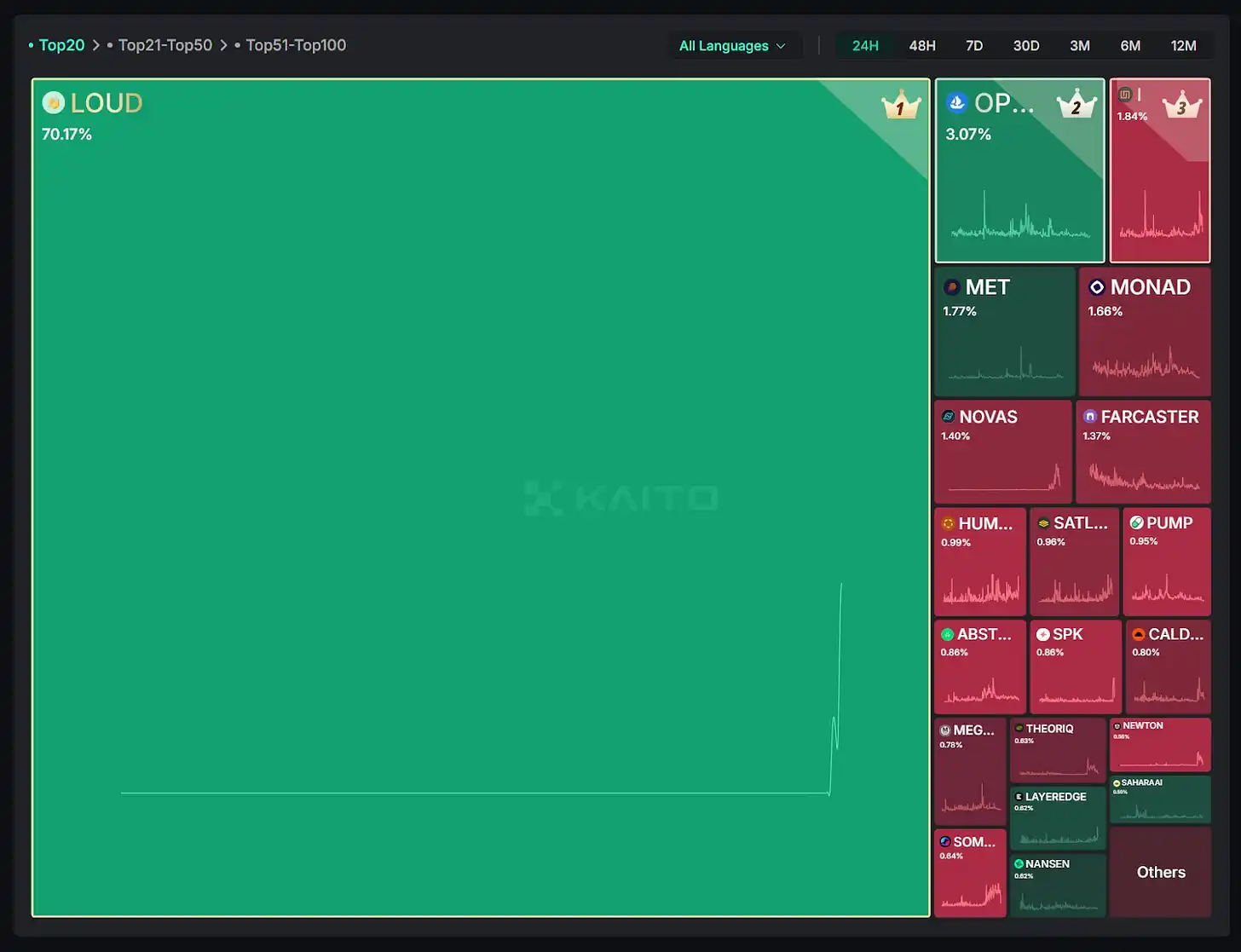
Task: Switch to the 12M time range
Action: (1183, 46)
